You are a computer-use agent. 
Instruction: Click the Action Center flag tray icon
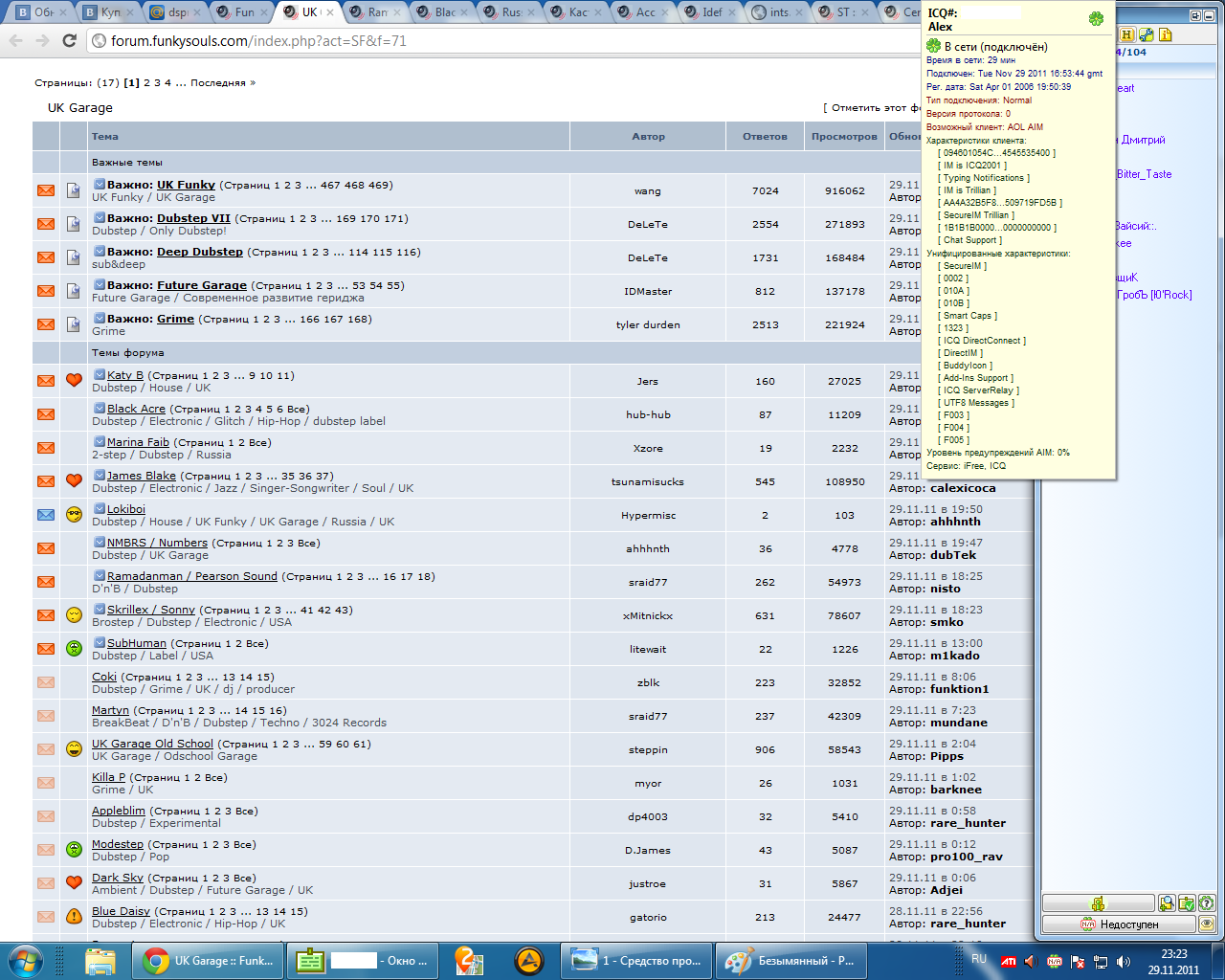[1078, 961]
